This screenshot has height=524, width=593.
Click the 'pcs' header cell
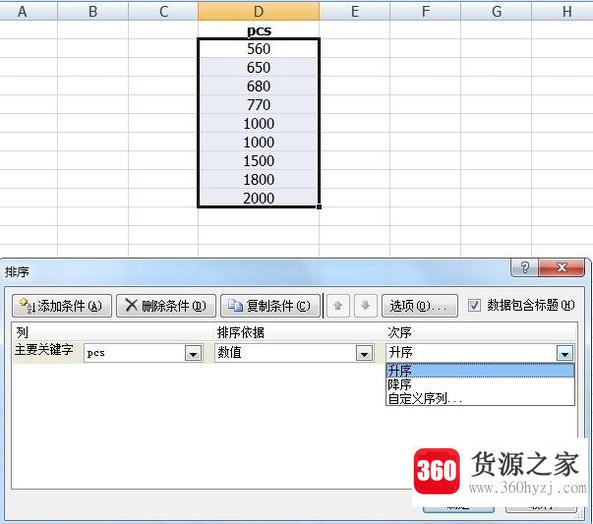259,30
